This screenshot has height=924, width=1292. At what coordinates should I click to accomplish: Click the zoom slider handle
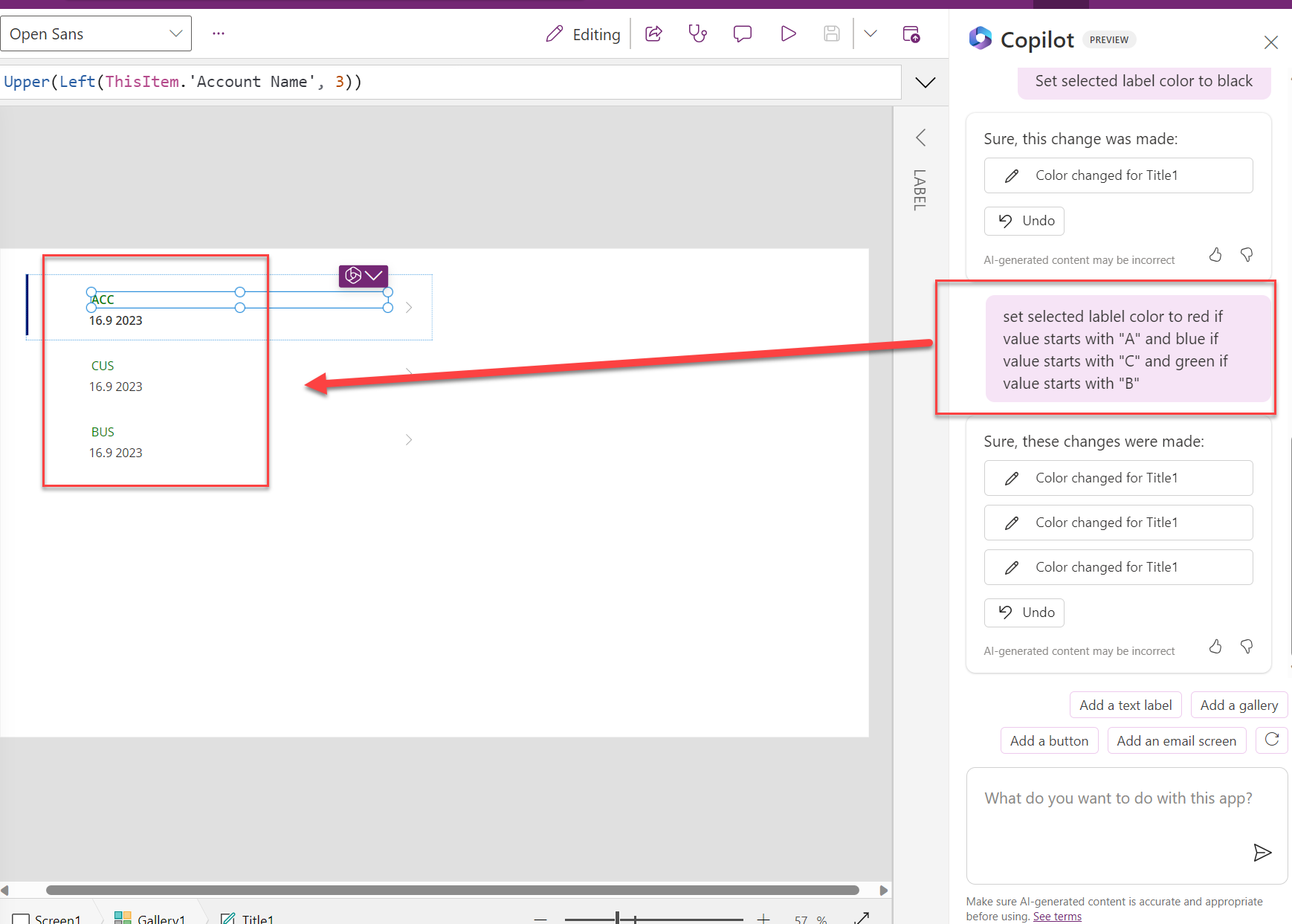click(617, 918)
